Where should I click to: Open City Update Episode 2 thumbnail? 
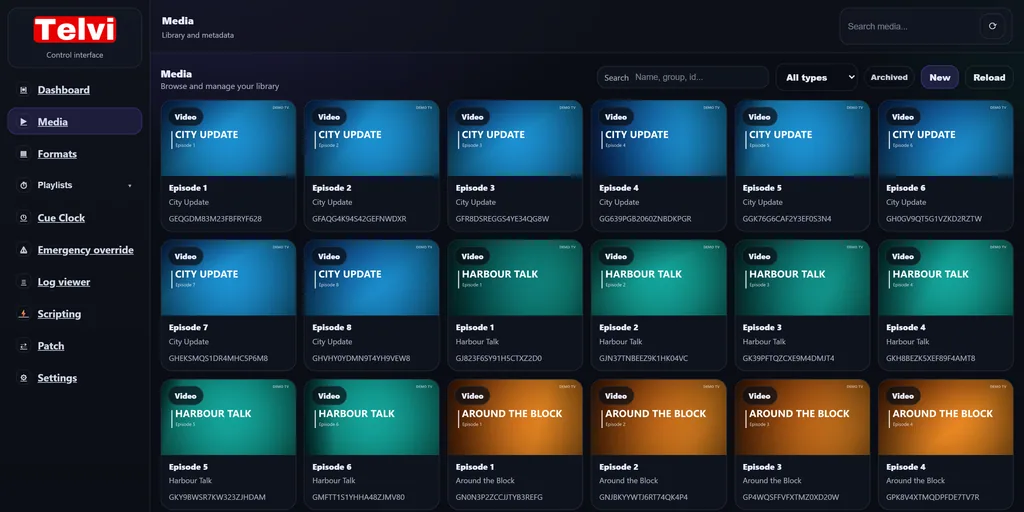click(372, 138)
